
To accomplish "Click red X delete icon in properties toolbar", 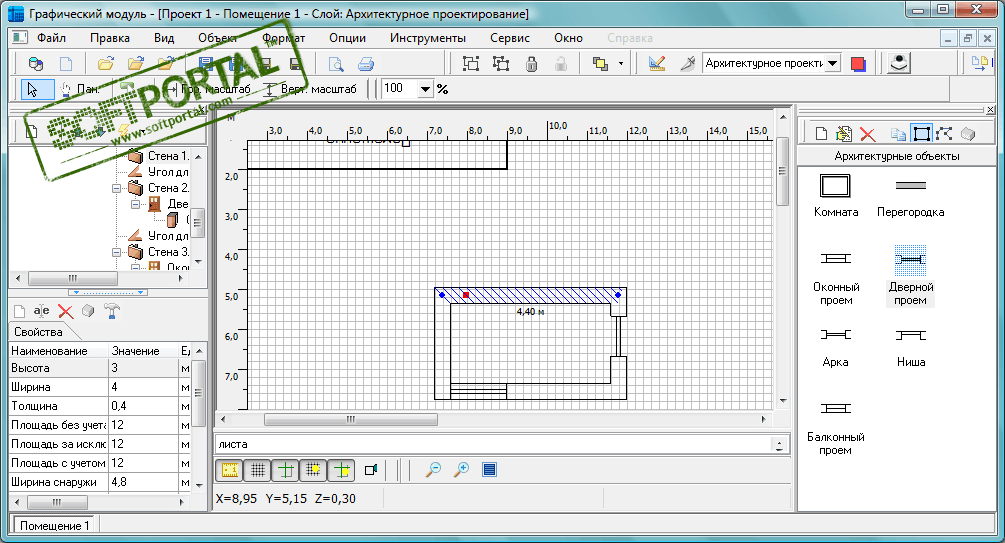I will click(x=65, y=311).
